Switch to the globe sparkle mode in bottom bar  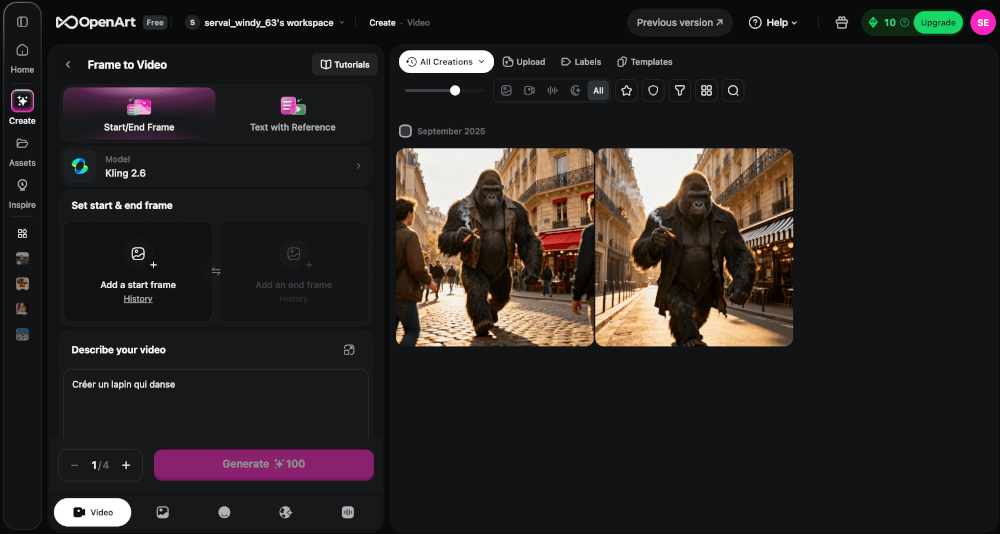(286, 512)
